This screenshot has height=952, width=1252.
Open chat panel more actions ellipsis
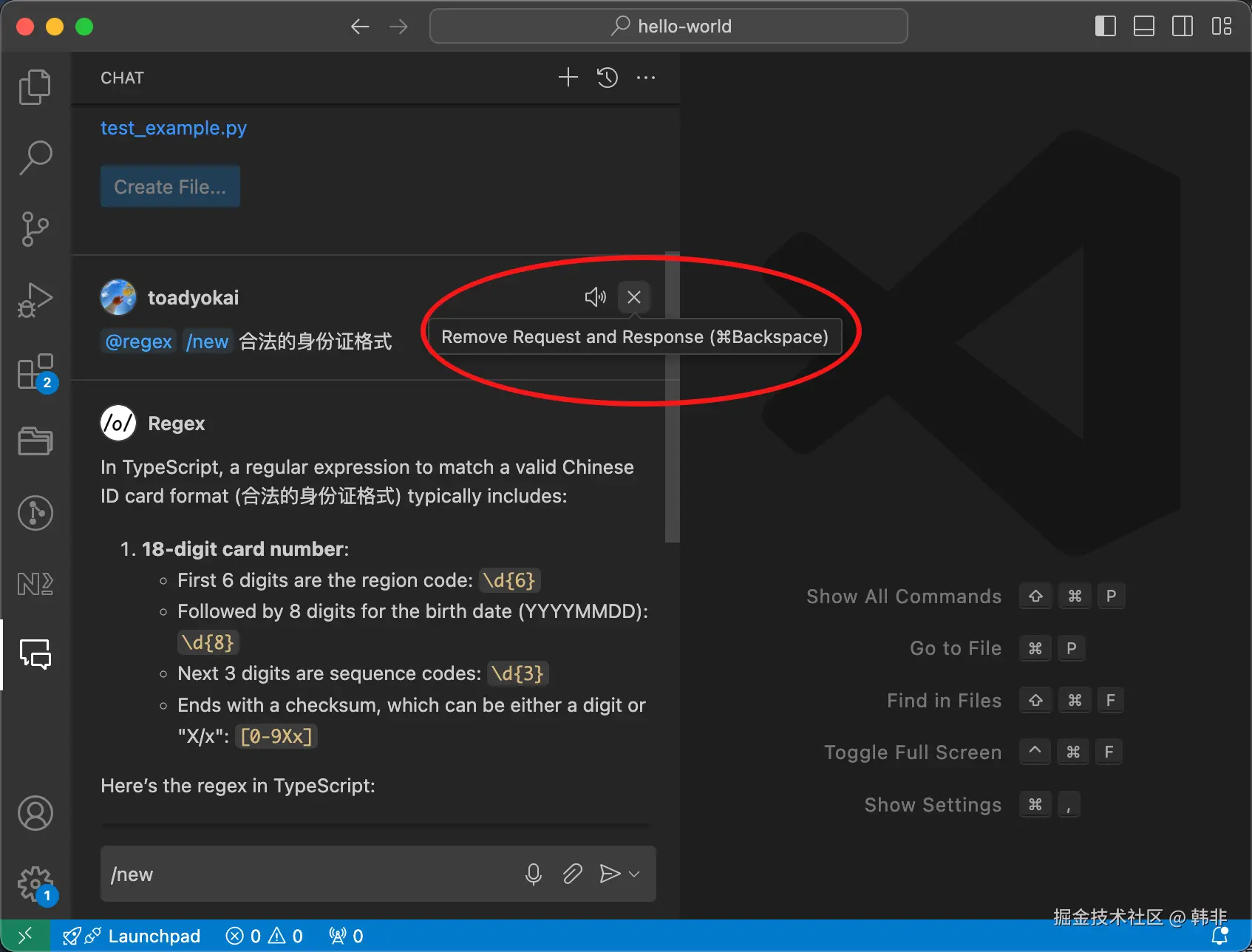[x=646, y=78]
